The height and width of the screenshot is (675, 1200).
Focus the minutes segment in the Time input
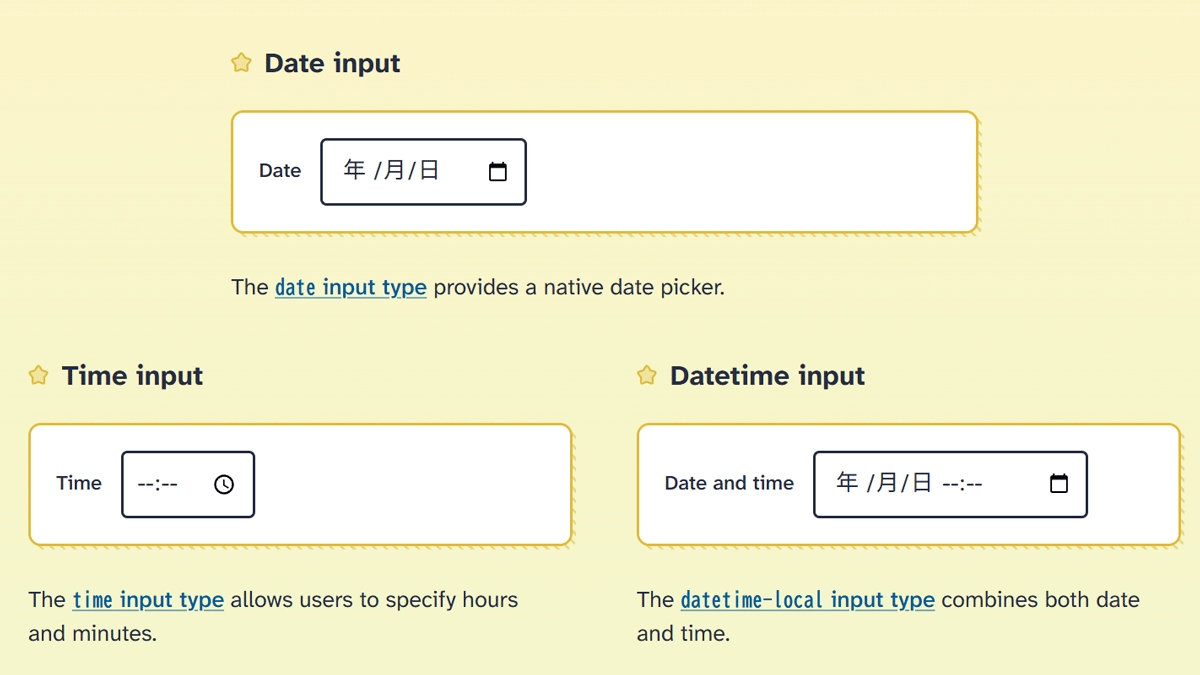point(169,484)
